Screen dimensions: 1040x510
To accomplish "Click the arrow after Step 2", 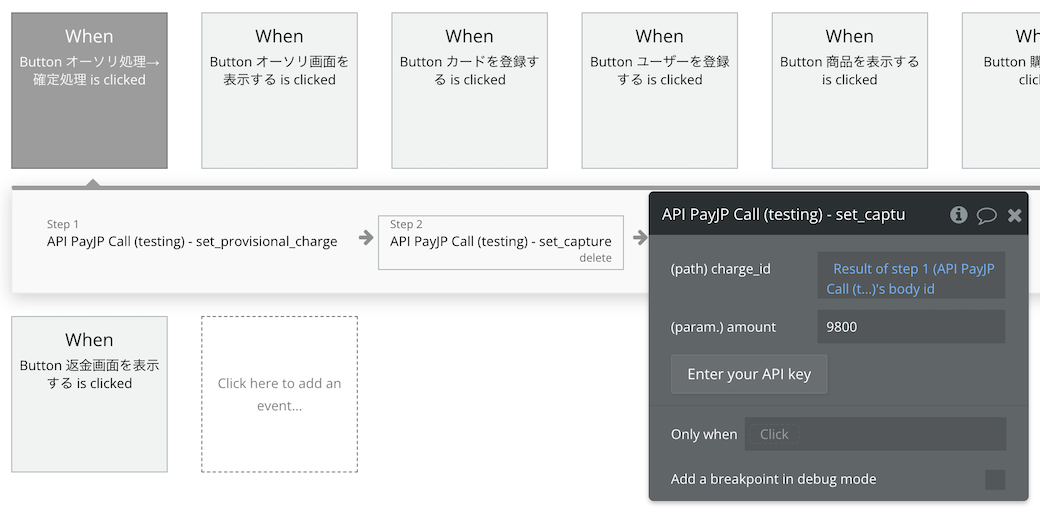I will click(639, 237).
